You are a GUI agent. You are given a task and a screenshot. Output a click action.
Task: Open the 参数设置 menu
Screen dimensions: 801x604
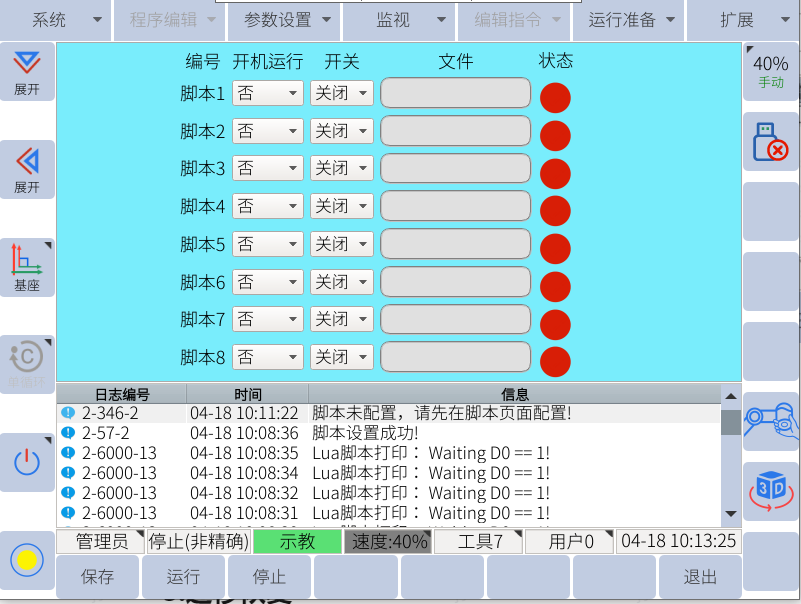(284, 20)
